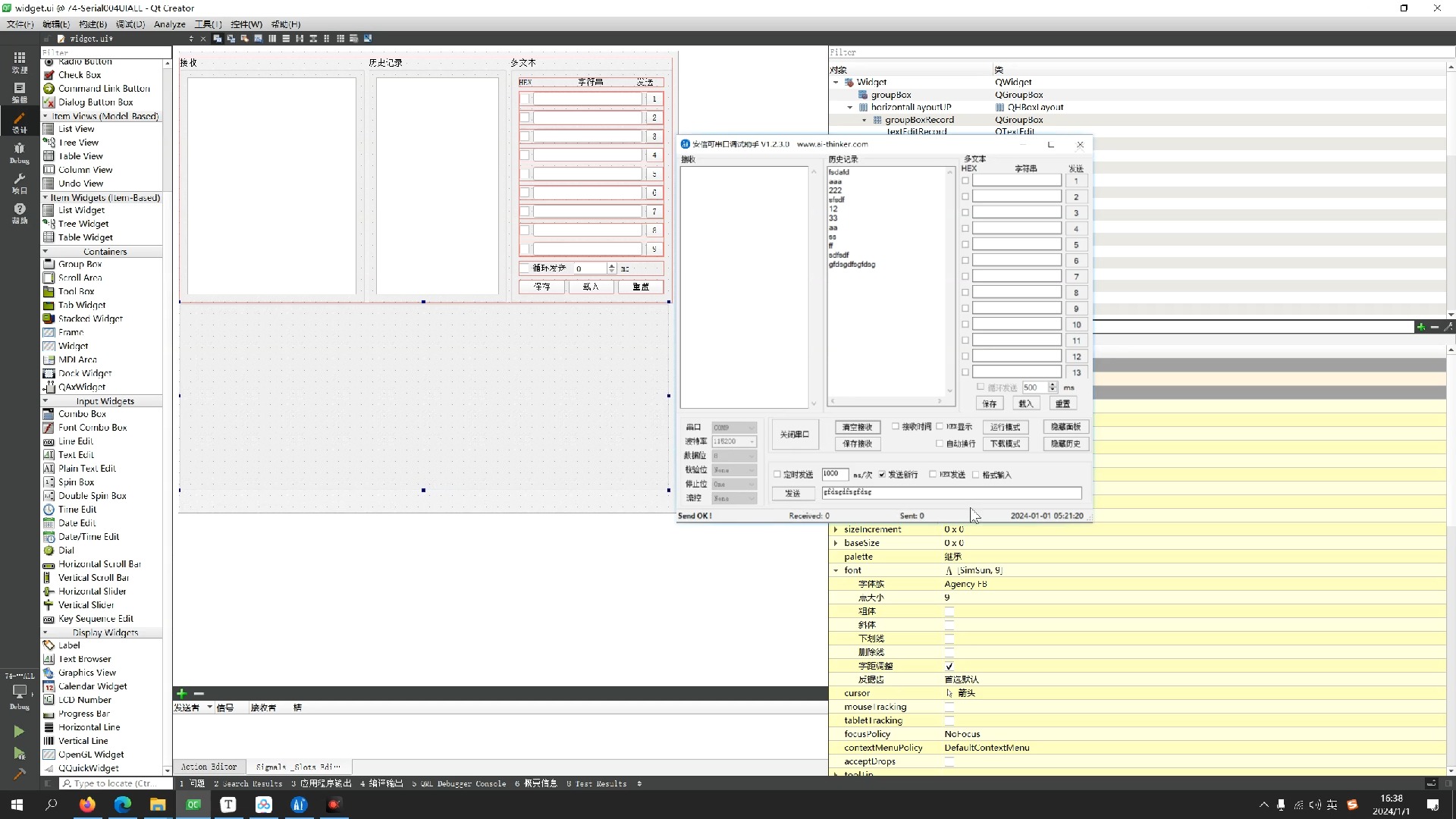Open the Analyze menu
Screen dimensions: 1456x819
pyautogui.click(x=170, y=24)
